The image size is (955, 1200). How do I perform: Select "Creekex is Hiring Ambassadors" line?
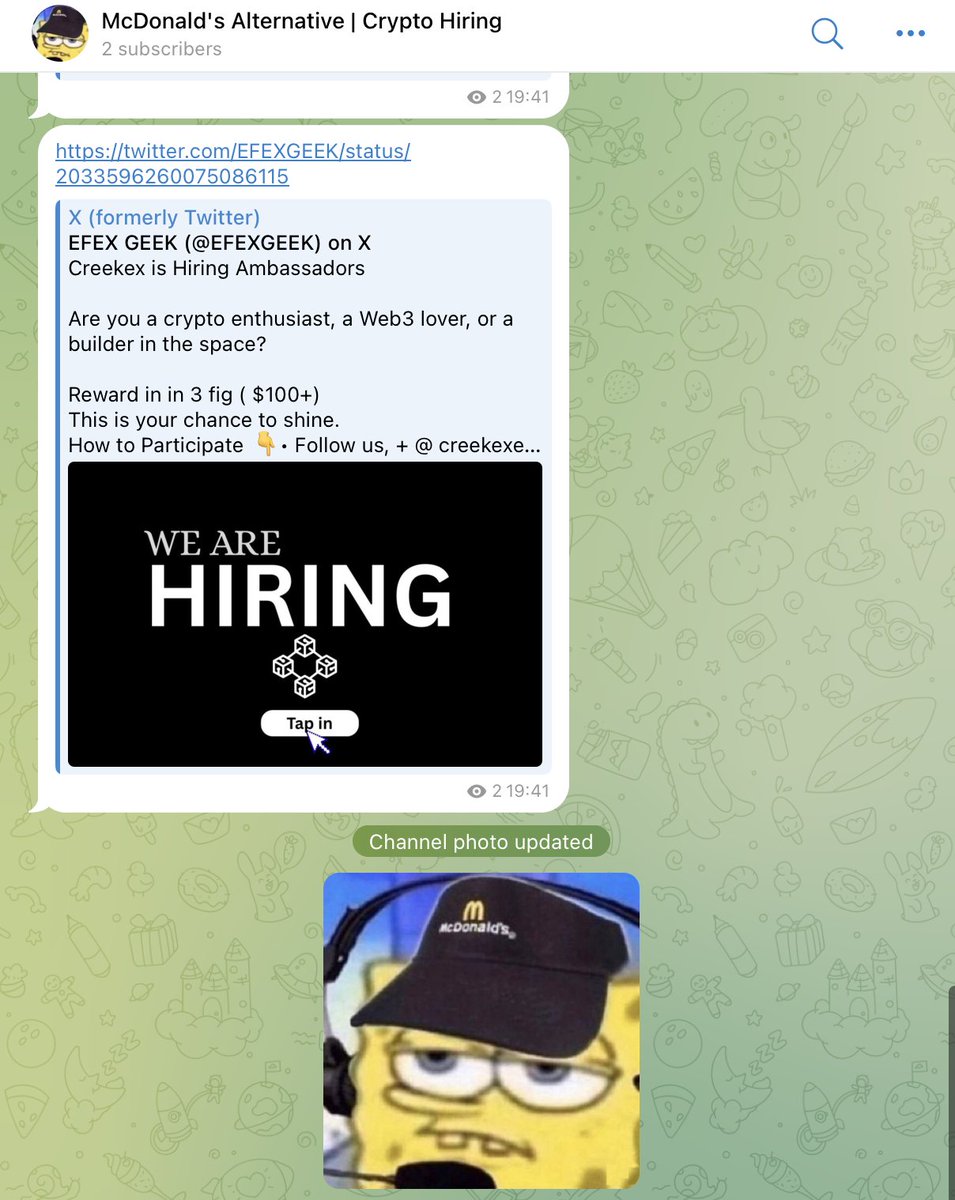(x=216, y=268)
